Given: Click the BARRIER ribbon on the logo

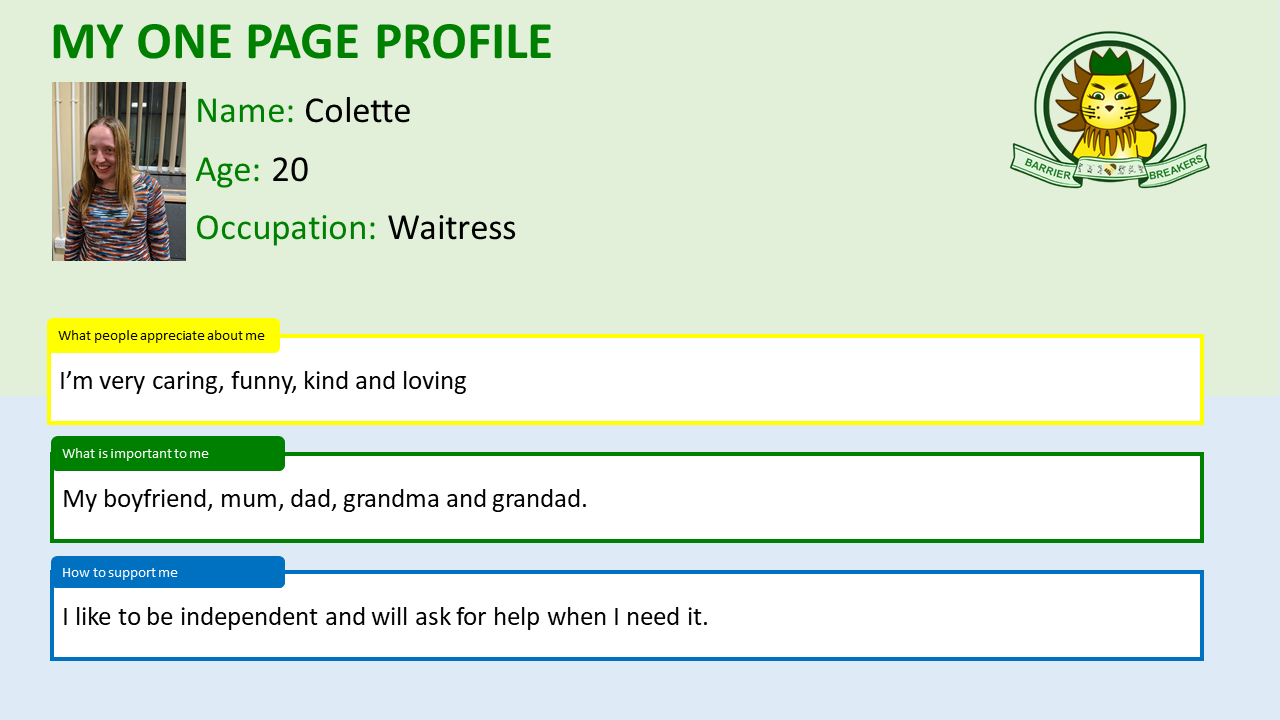Looking at the screenshot, I should 1046,167.
